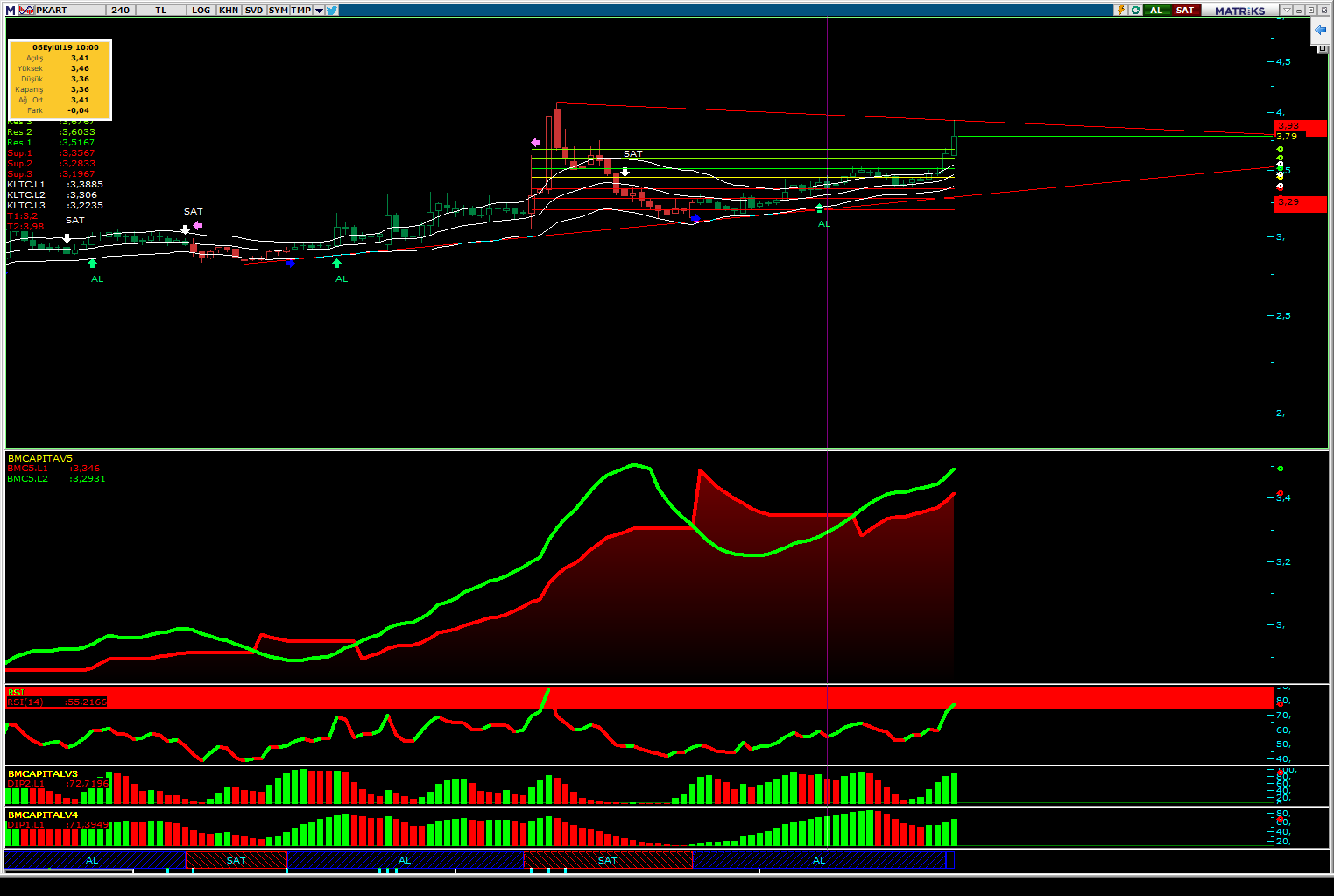
Task: Click the MATRIKS logo in title bar
Action: coord(1239,11)
